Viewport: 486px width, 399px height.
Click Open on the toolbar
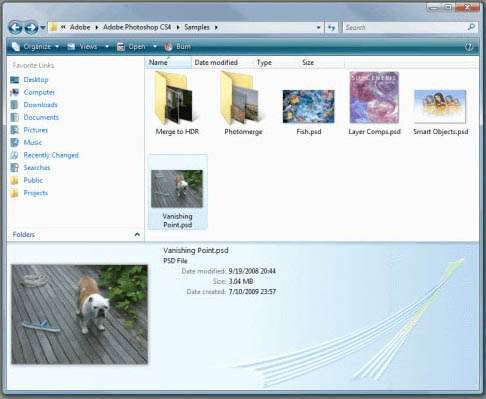[x=132, y=47]
